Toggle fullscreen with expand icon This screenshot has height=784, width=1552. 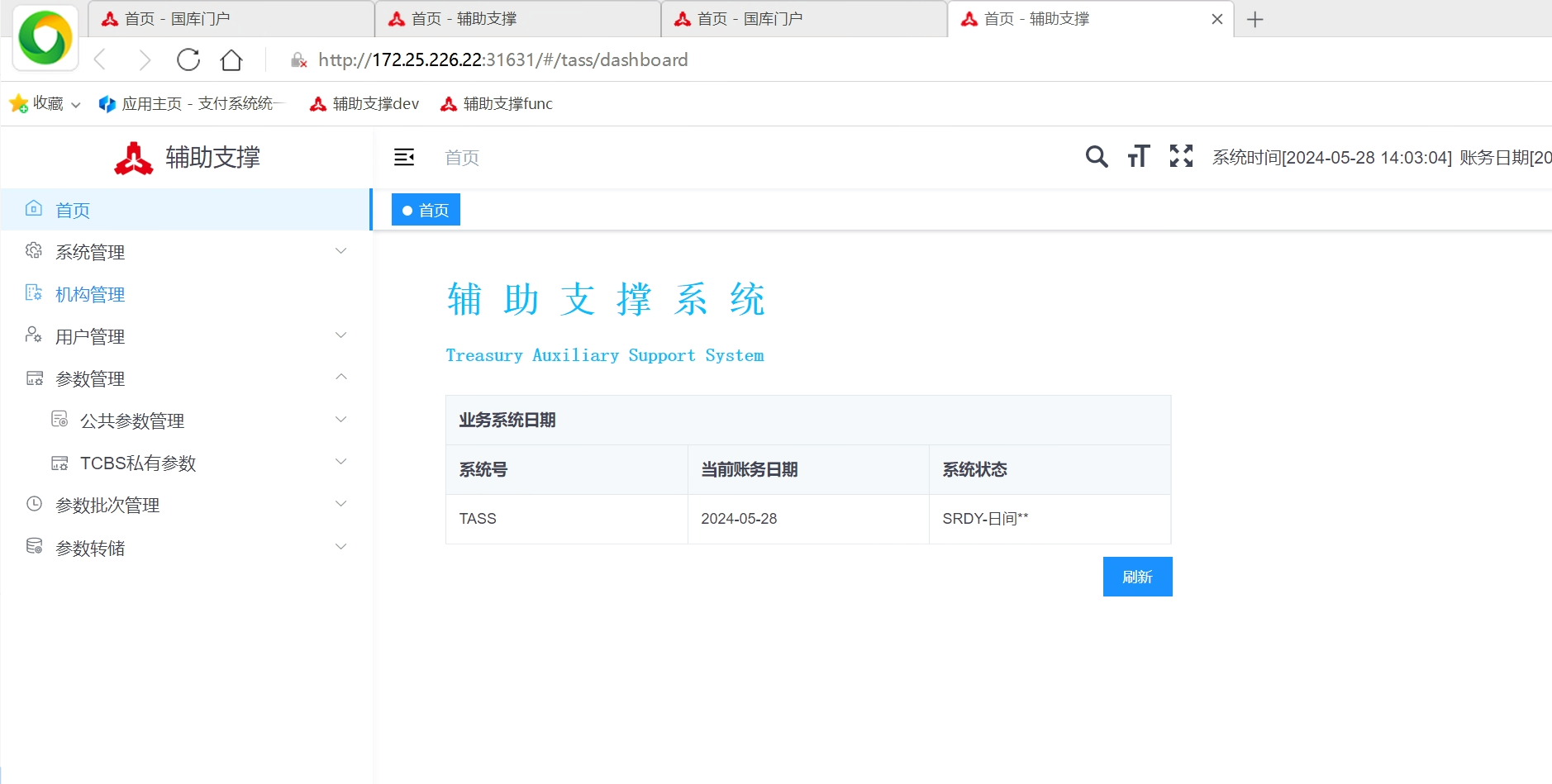(1182, 156)
